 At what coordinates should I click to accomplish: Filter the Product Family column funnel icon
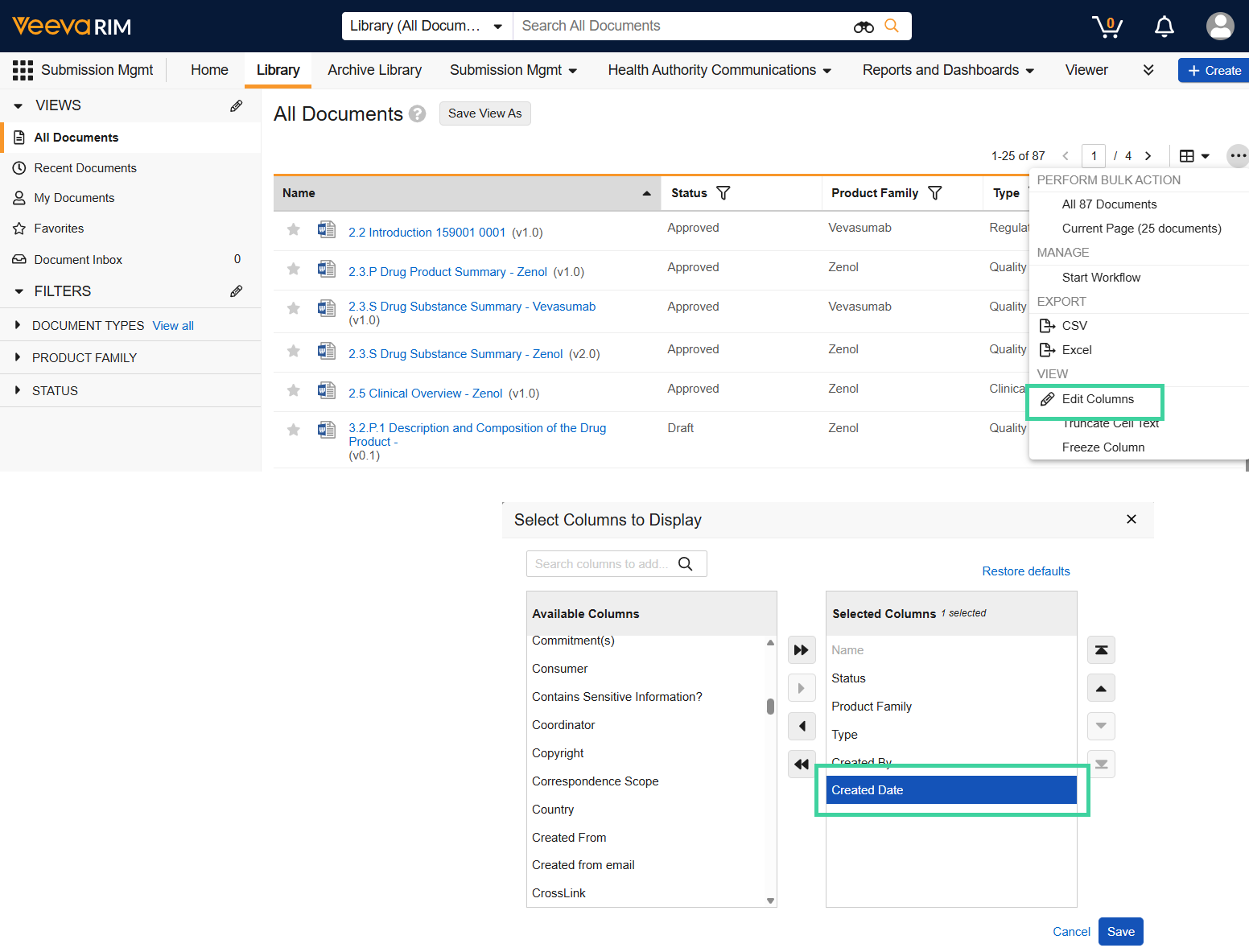pos(934,193)
